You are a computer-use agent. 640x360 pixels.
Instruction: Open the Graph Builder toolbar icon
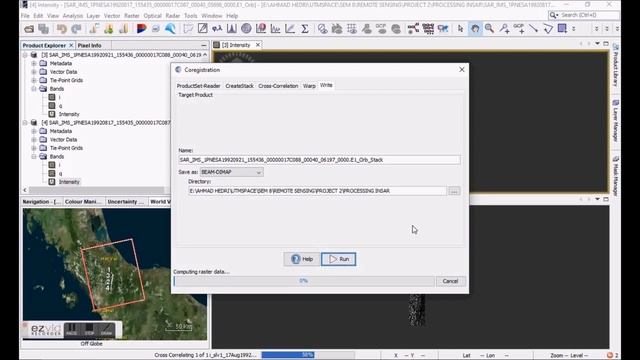point(413,29)
